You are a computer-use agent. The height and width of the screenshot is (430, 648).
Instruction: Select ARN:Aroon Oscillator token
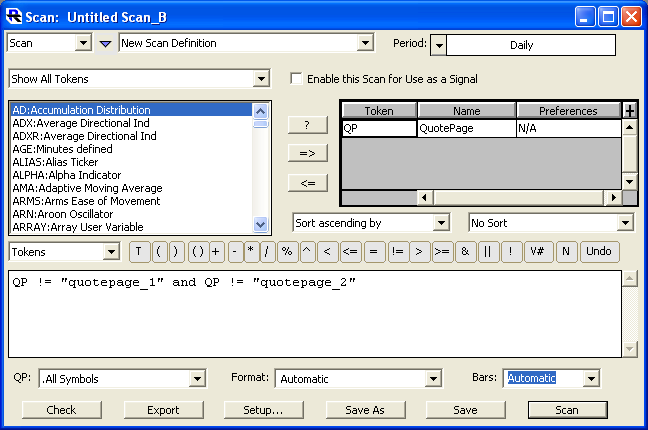(x=131, y=214)
